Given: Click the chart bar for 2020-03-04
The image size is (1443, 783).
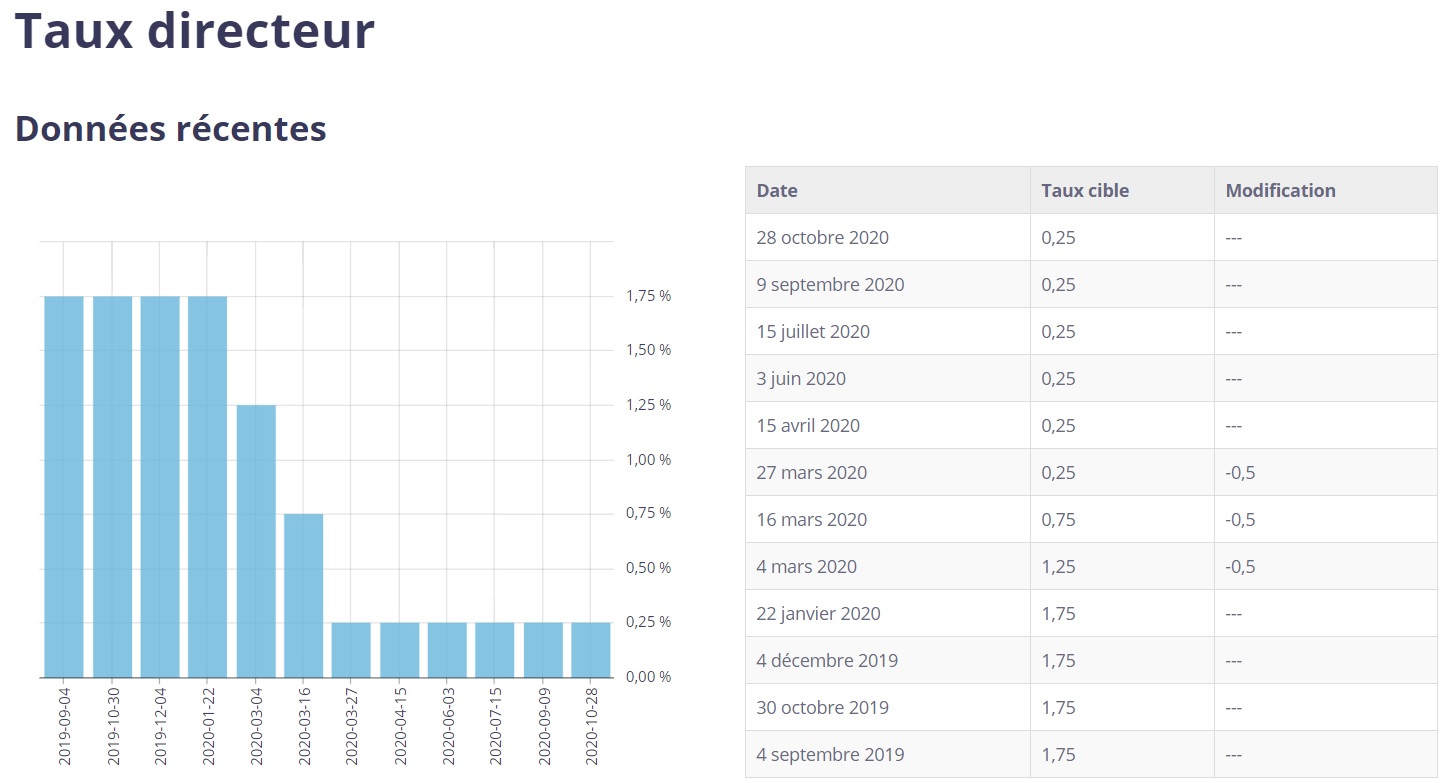Looking at the screenshot, I should 256,541.
